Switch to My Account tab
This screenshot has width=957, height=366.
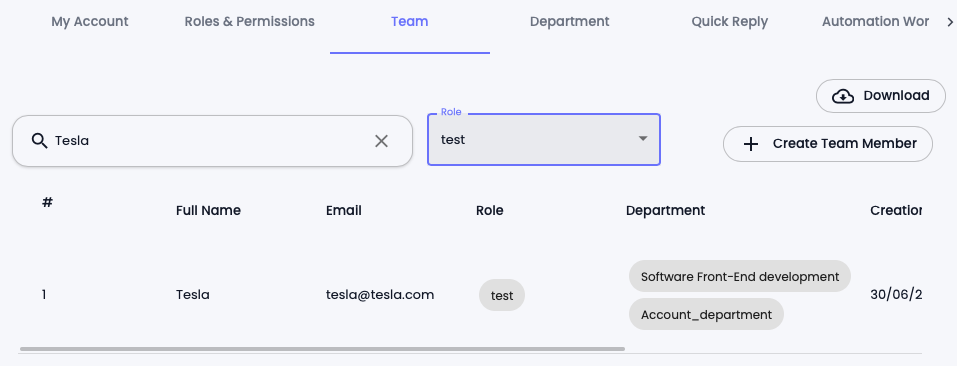coord(90,21)
